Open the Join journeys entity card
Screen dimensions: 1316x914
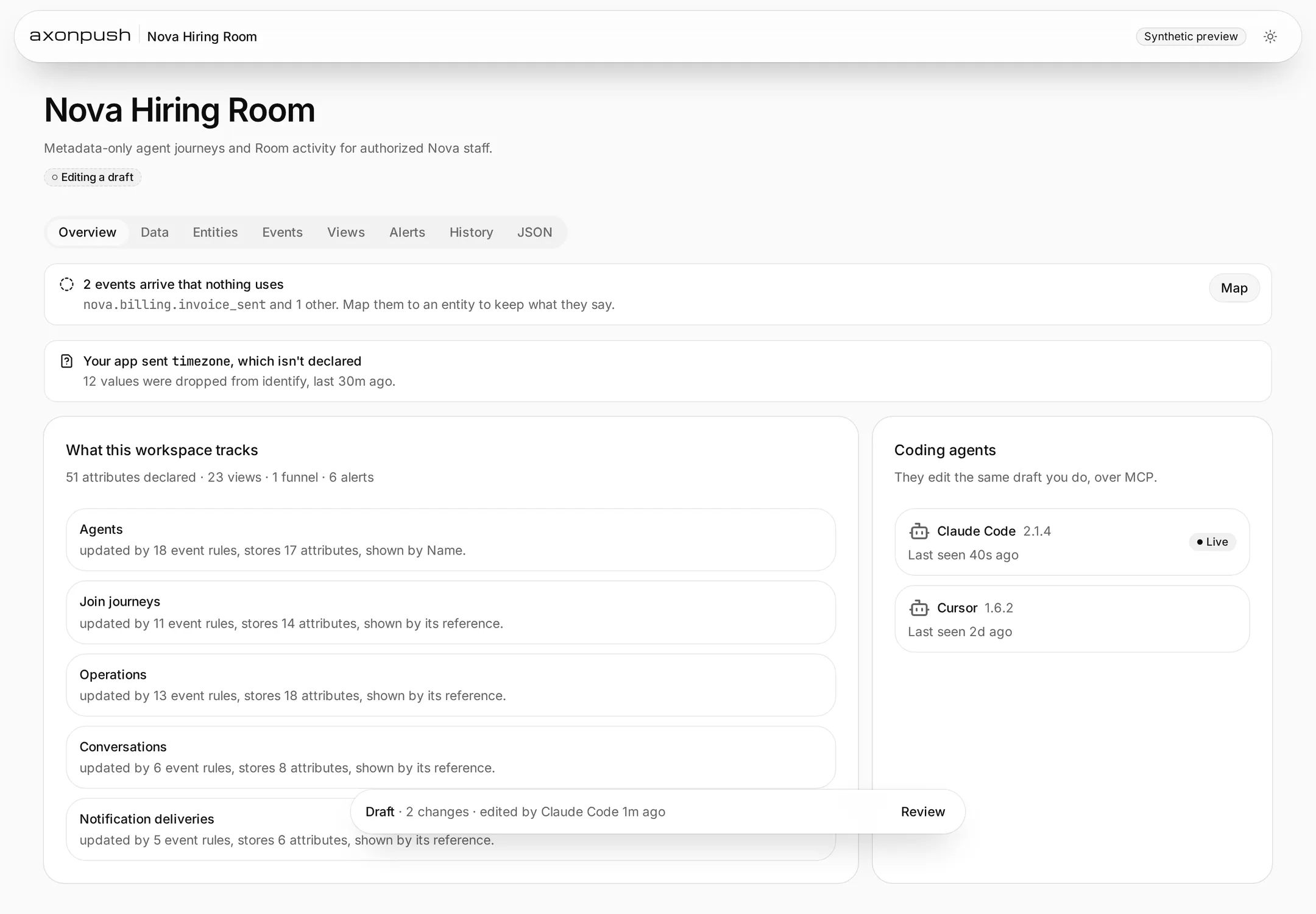pyautogui.click(x=451, y=612)
